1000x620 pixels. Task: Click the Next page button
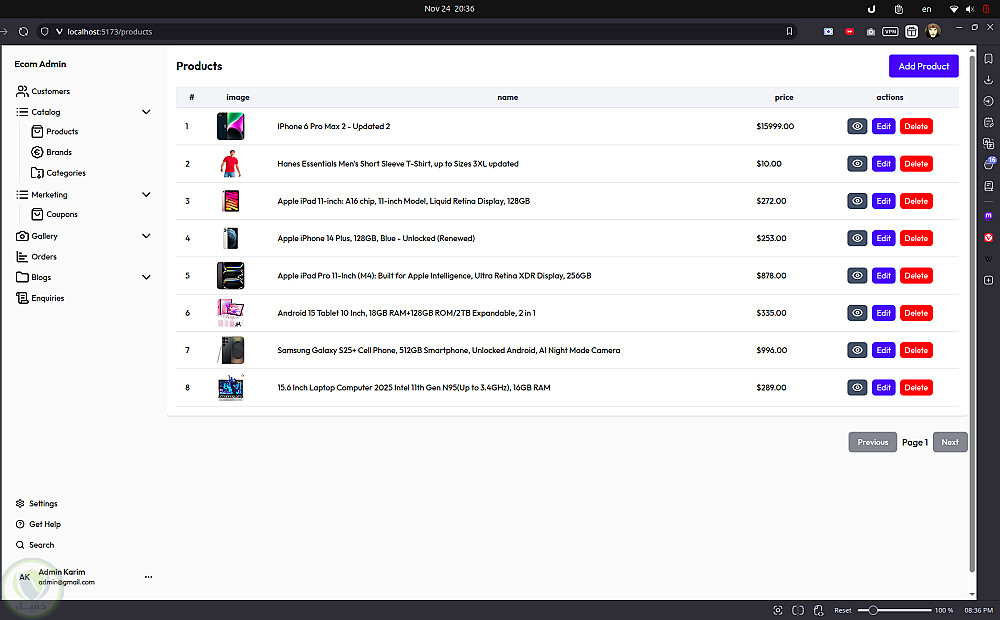point(950,442)
